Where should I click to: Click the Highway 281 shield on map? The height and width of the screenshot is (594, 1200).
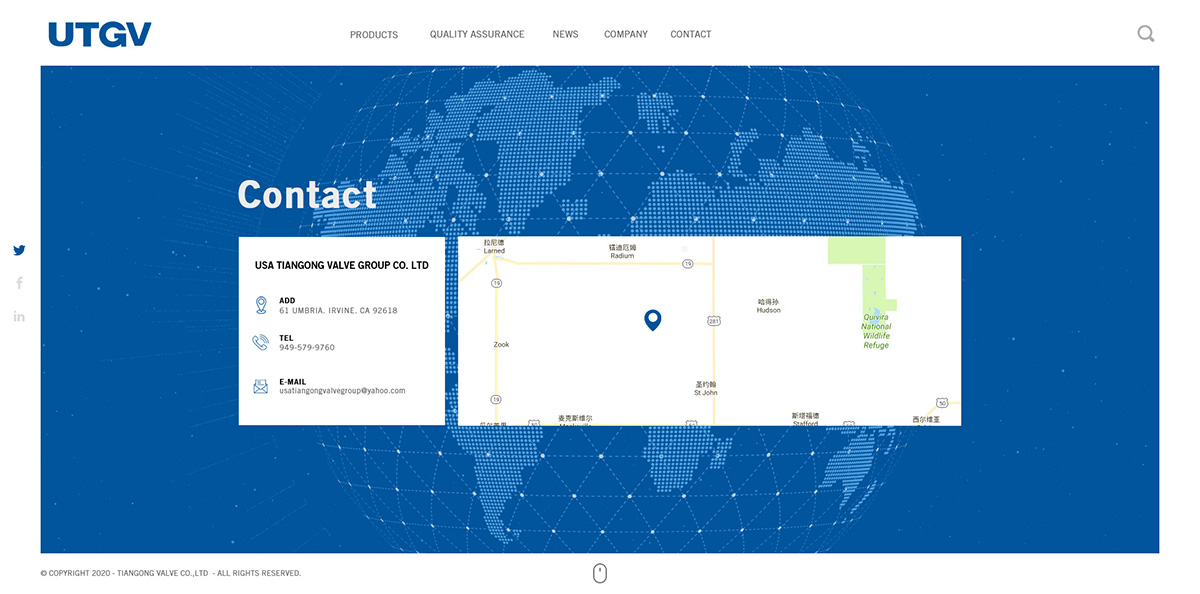tap(713, 321)
